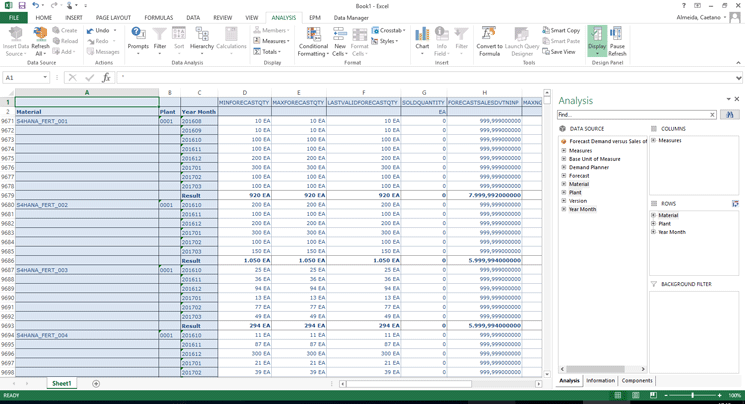Click the insert function fx icon
The height and width of the screenshot is (404, 745).
click(x=106, y=77)
